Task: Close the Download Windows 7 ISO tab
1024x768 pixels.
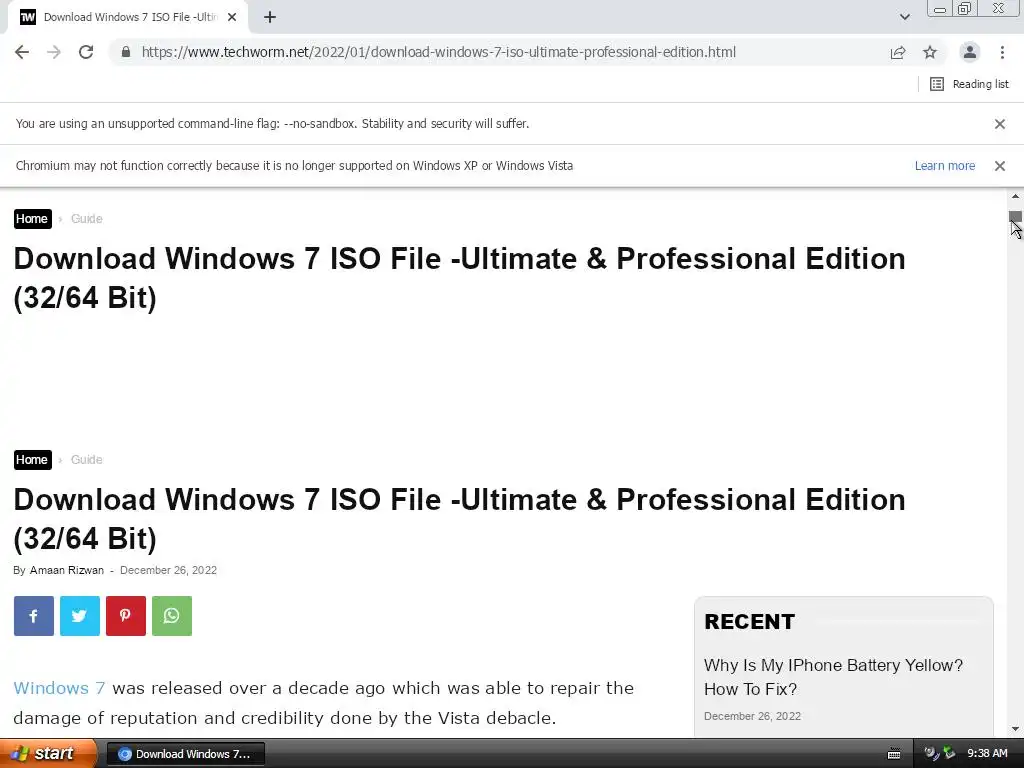Action: 232,17
